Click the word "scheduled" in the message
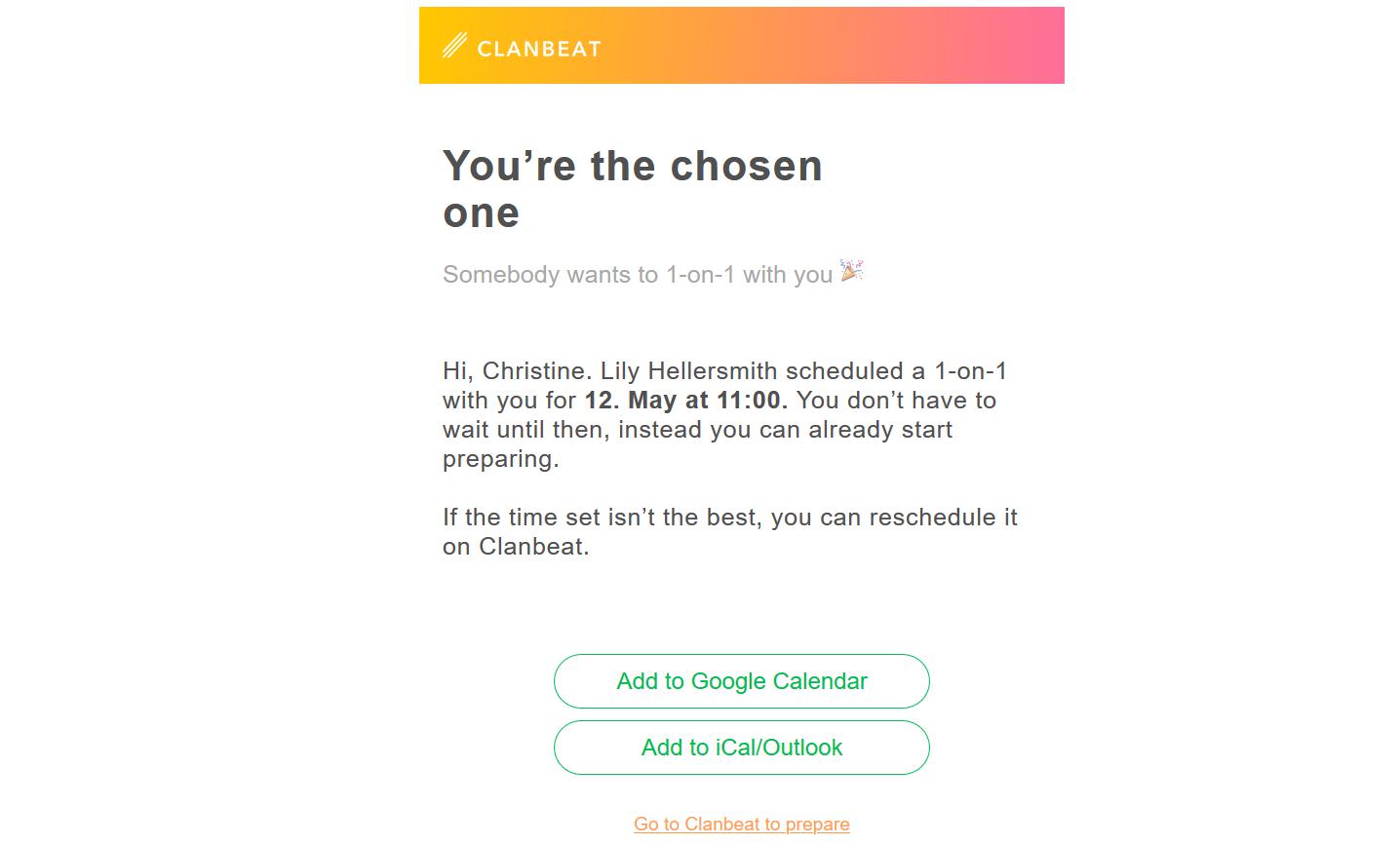Screen dimensions: 1400x845 pyautogui.click(x=845, y=371)
